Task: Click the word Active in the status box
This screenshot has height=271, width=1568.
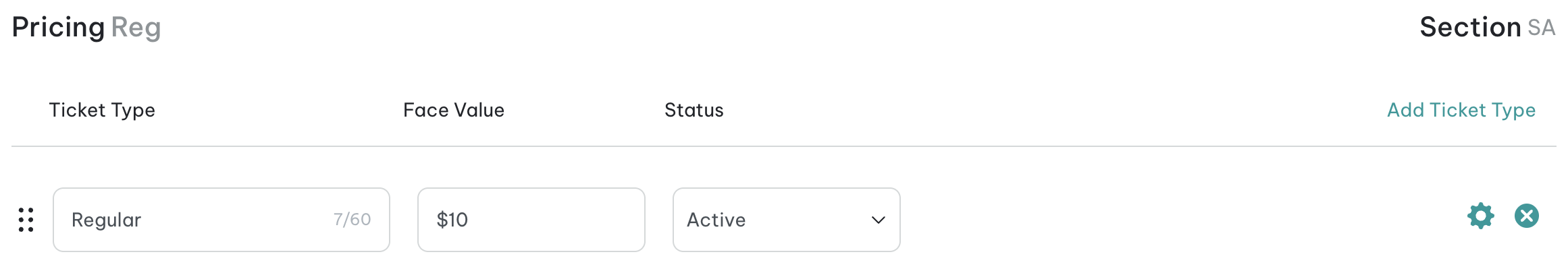Action: coord(716,220)
